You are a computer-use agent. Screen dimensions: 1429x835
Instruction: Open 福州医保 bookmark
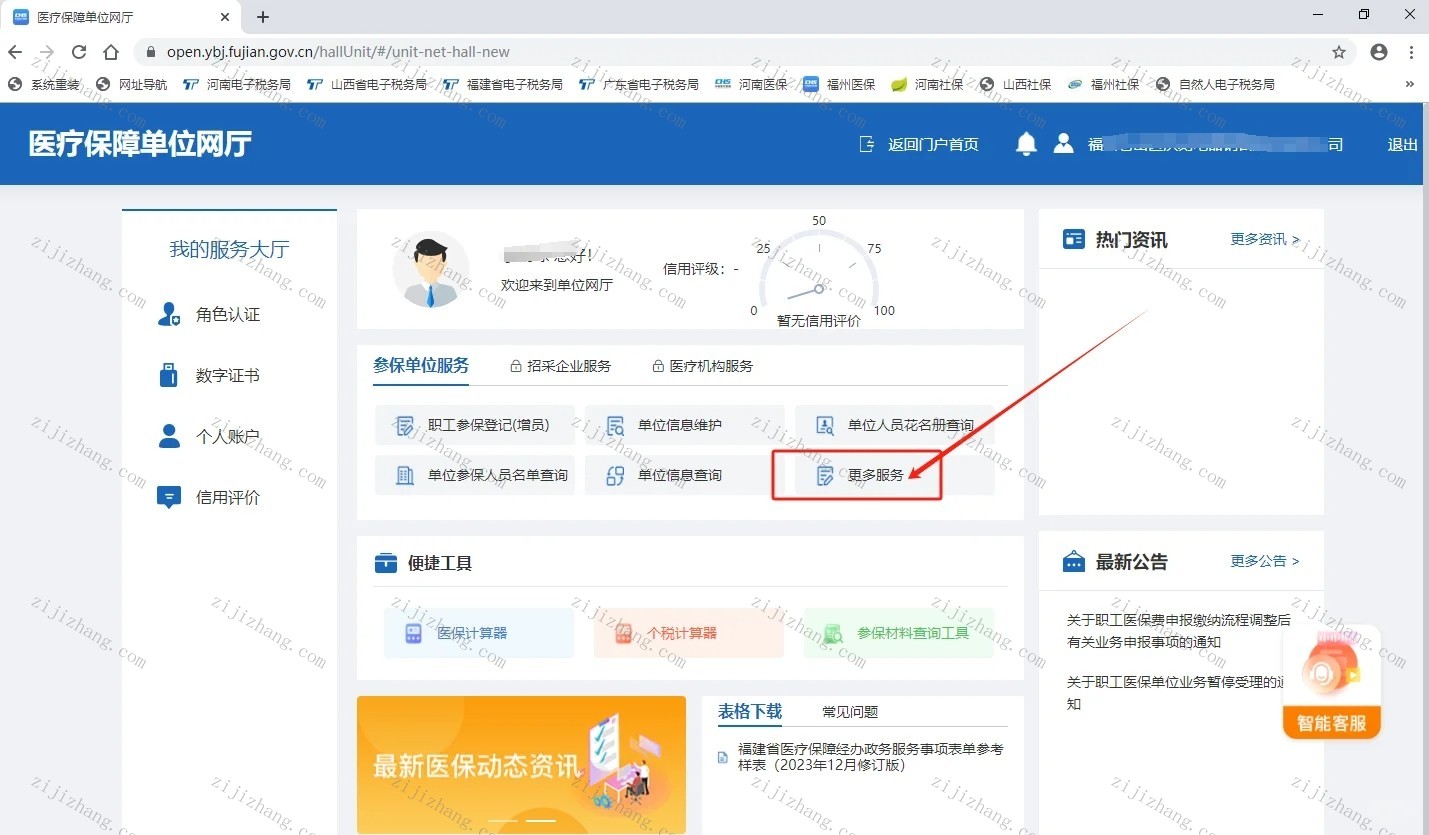(840, 85)
